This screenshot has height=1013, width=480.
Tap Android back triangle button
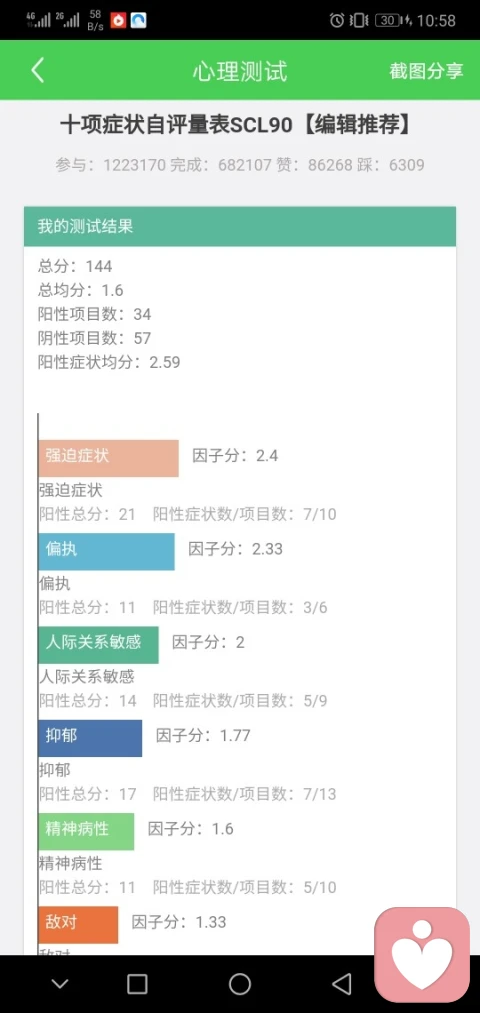pyautogui.click(x=342, y=984)
